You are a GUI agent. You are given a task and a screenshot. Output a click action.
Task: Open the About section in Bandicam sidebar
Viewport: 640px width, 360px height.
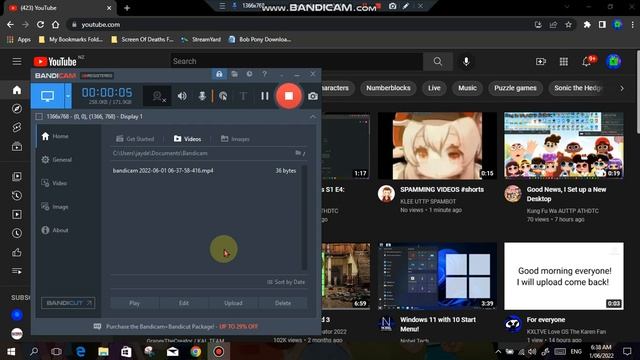click(x=55, y=230)
